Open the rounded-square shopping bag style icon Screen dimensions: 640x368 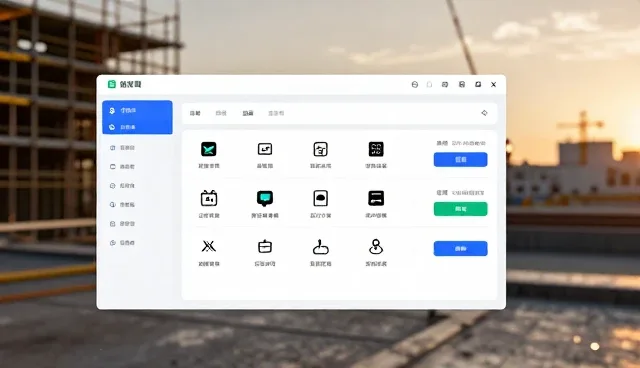(320, 149)
